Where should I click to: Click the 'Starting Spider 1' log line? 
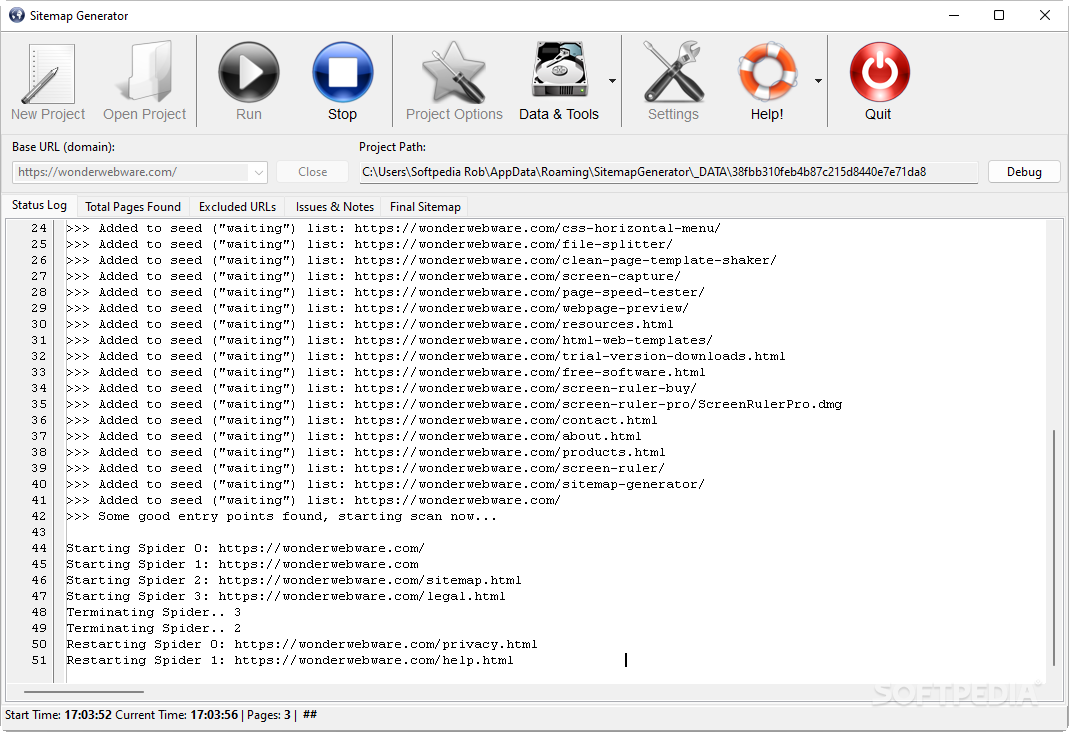(x=242, y=564)
